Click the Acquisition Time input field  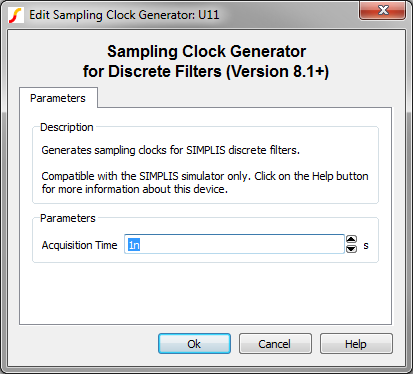click(x=234, y=244)
